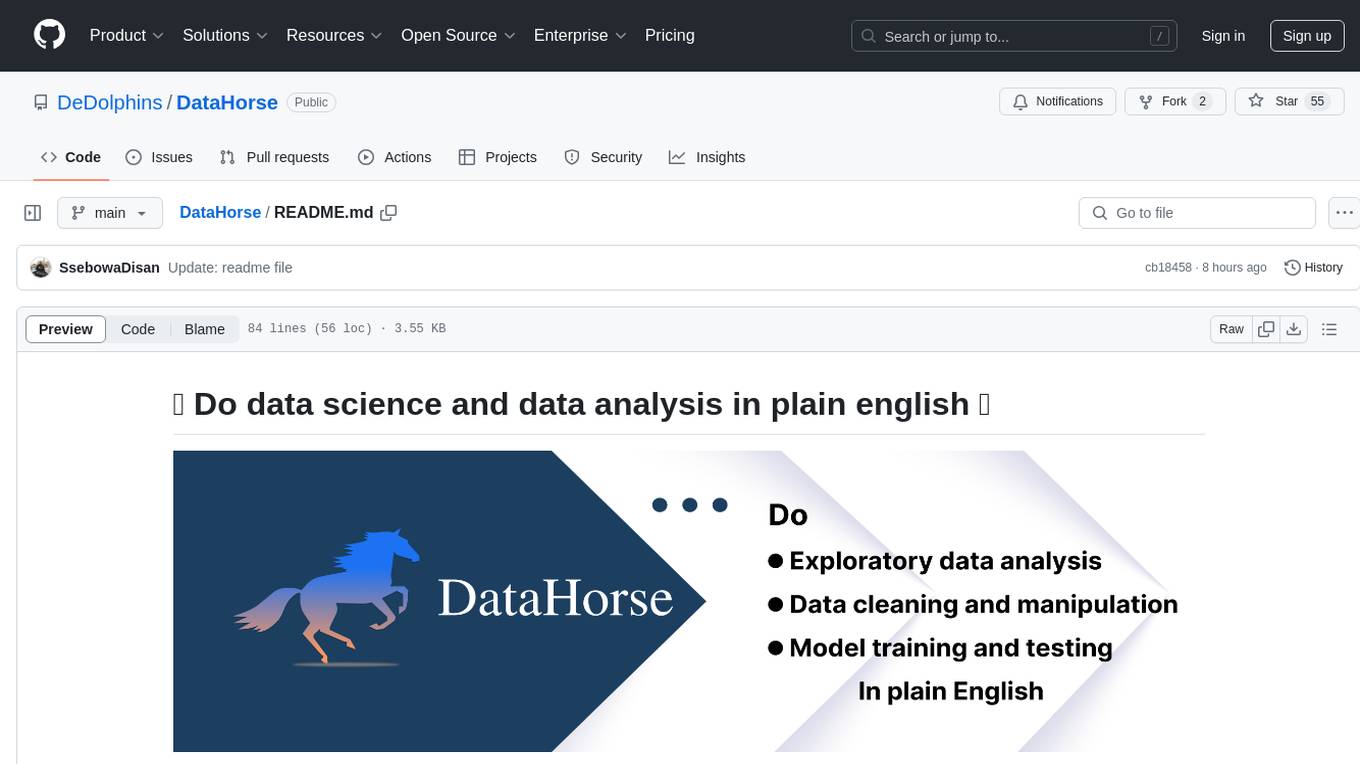Open the Pull requests tab
Screen dimensions: 1360x764
(x=274, y=157)
